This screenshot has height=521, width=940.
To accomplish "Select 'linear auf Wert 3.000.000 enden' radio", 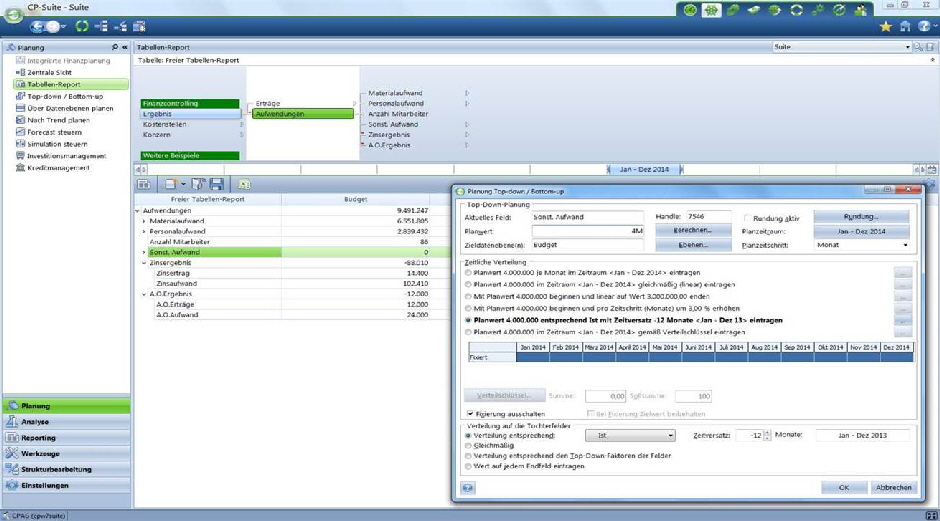I will [x=468, y=296].
